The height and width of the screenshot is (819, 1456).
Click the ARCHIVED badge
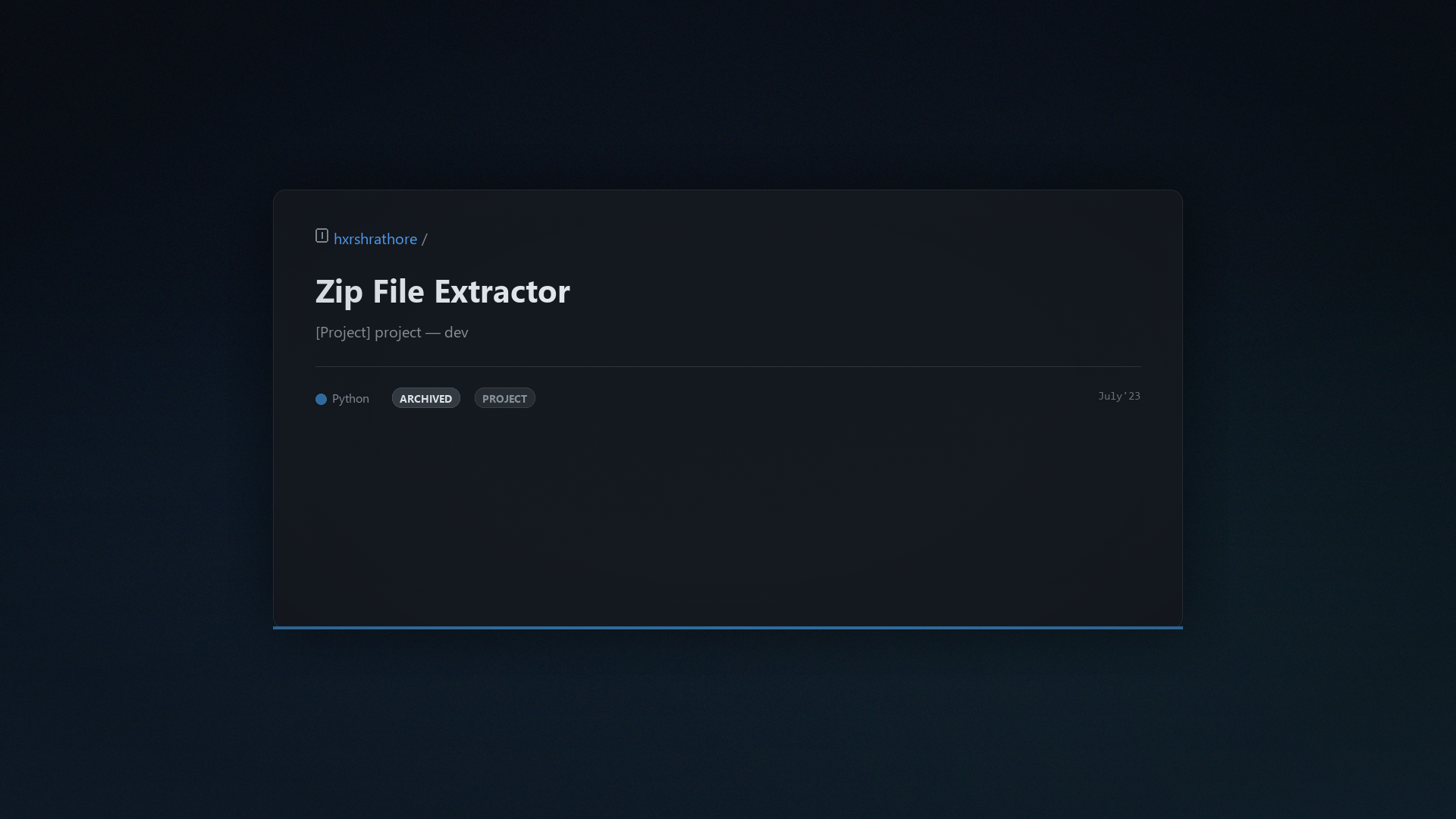425,398
